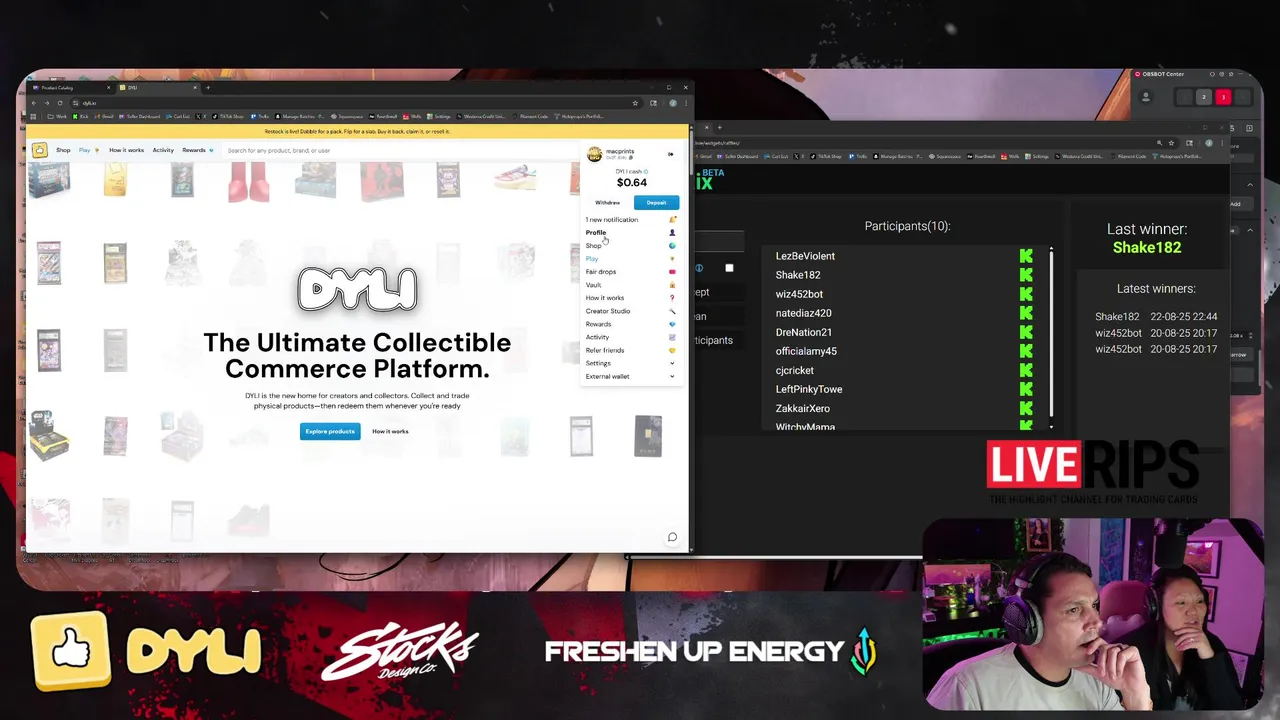1280x720 pixels.
Task: Switch to the DYLI browser tab
Action: tap(158, 87)
